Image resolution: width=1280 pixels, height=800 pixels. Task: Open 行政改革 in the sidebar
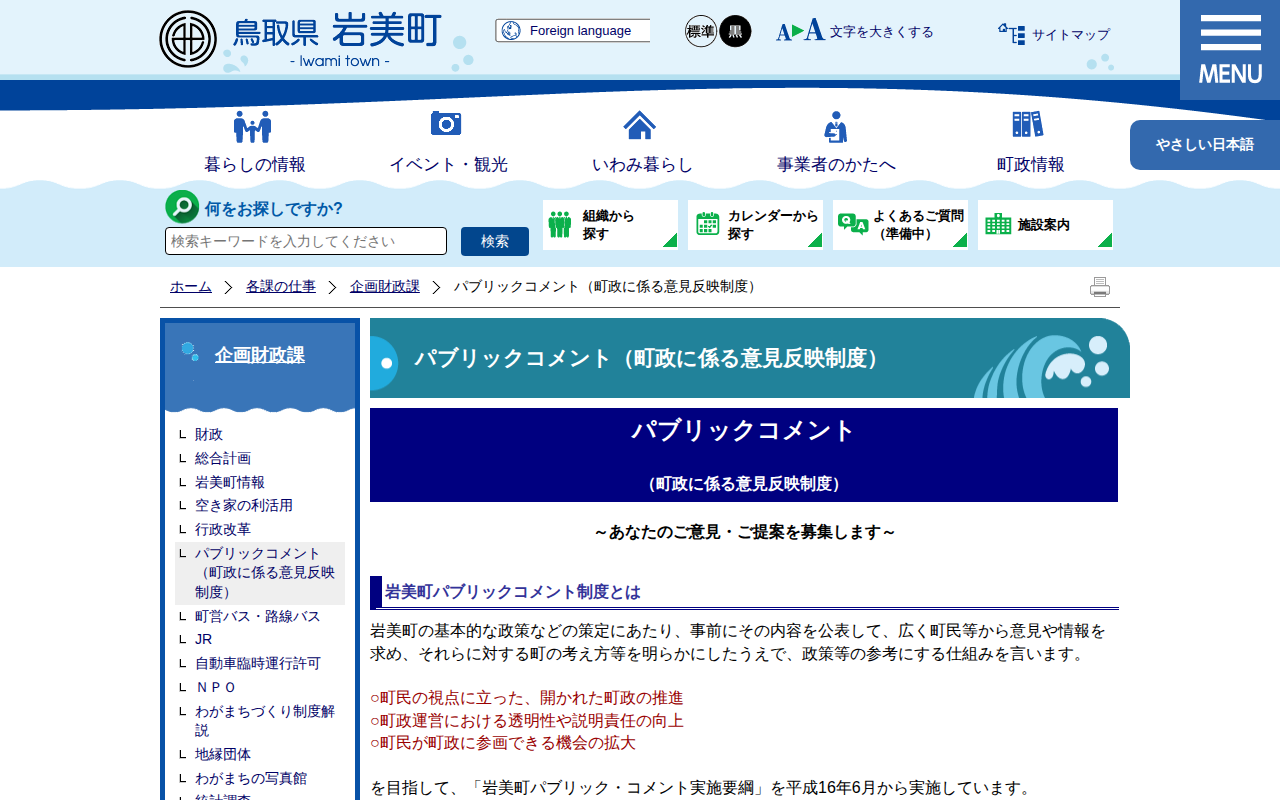223,529
